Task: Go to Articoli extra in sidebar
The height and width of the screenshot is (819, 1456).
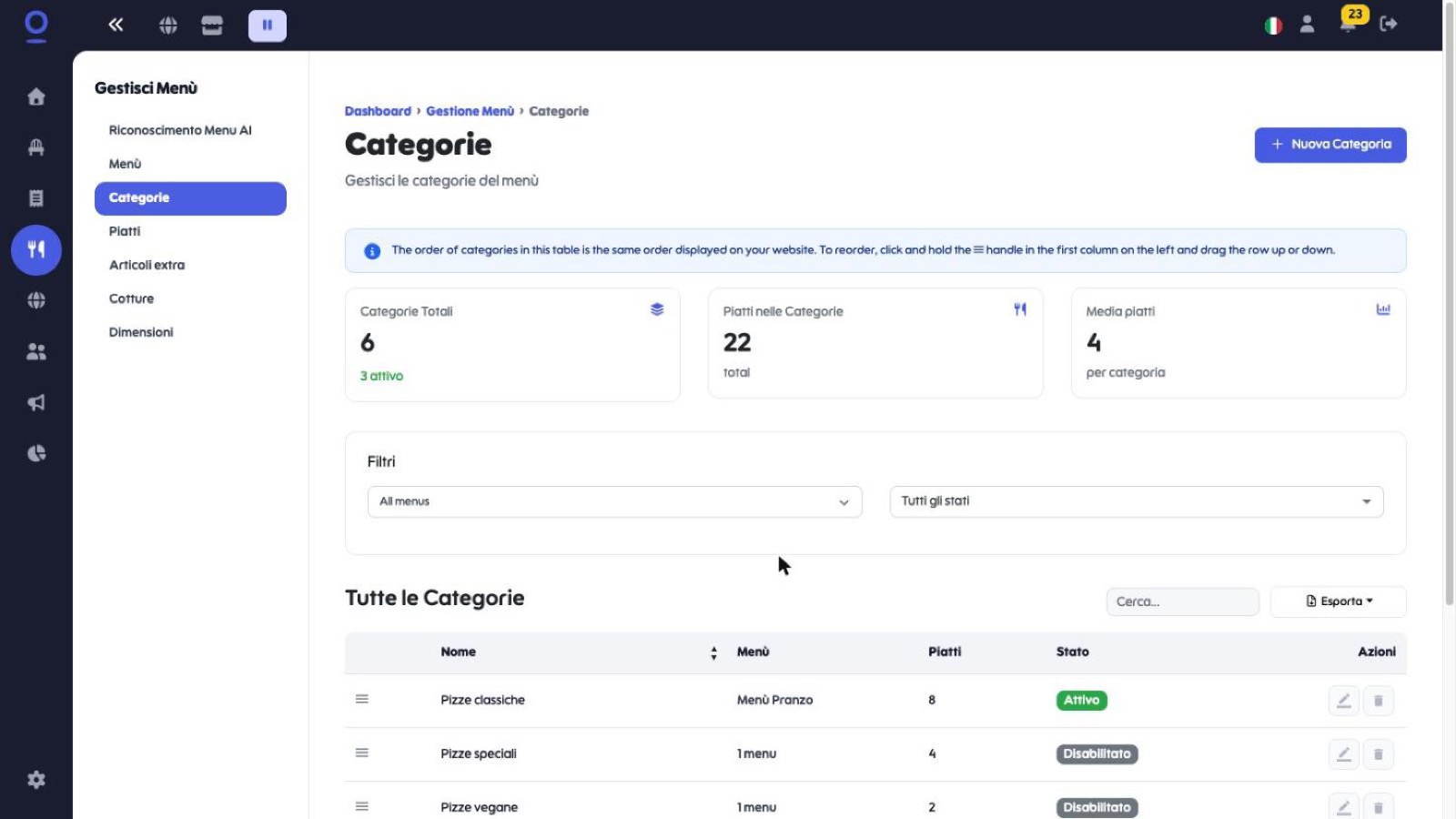Action: click(x=147, y=265)
